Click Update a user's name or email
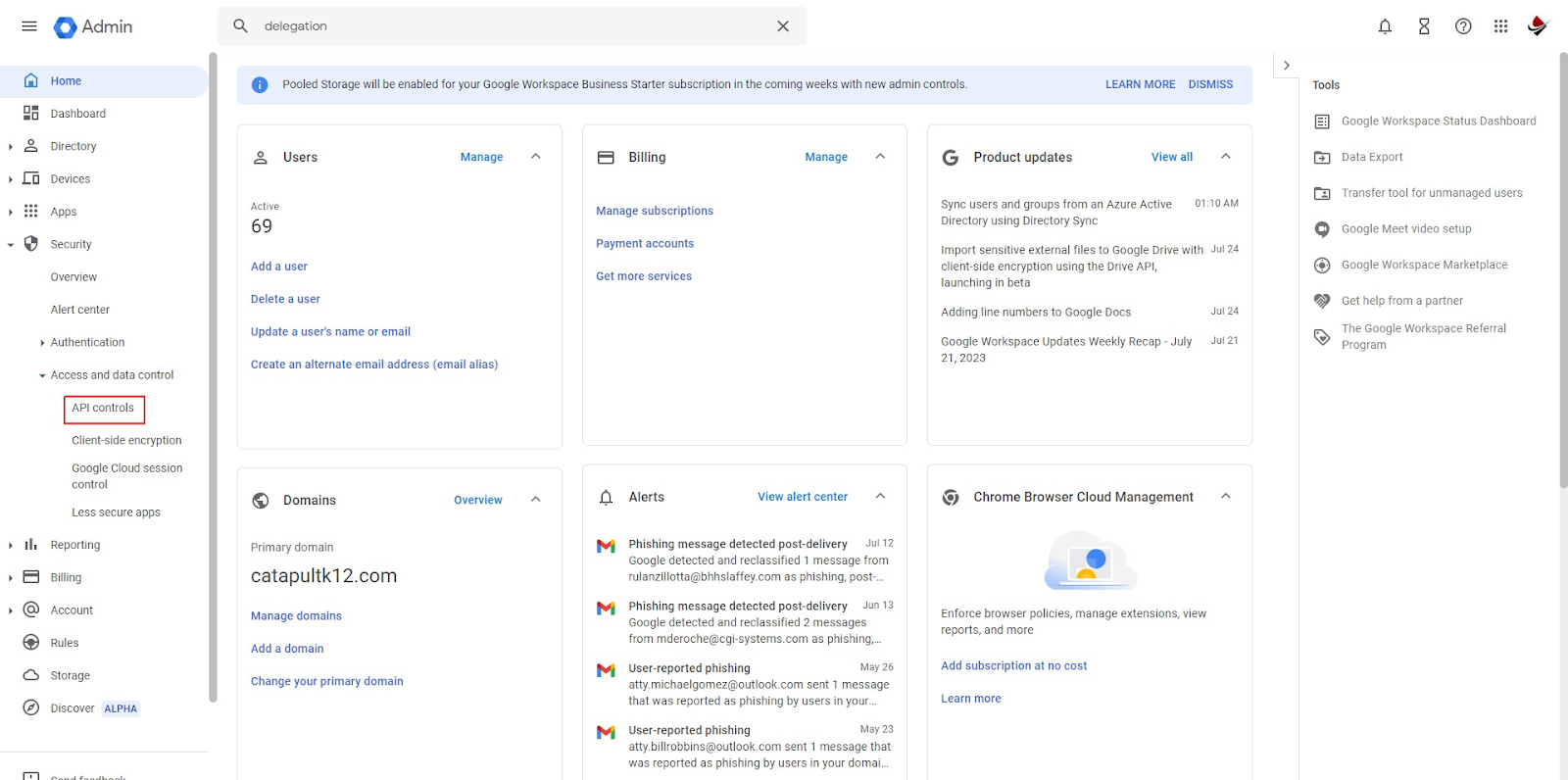 point(330,332)
